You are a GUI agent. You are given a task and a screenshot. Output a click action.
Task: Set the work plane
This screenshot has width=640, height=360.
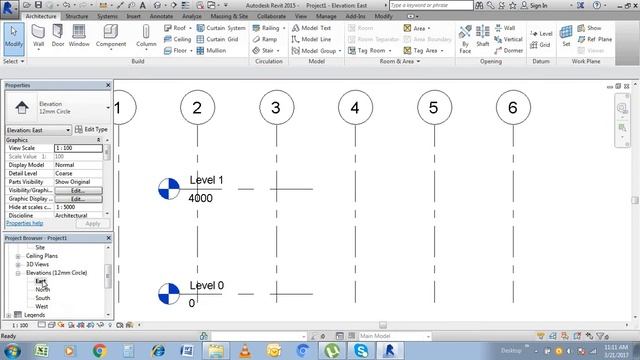pos(566,36)
